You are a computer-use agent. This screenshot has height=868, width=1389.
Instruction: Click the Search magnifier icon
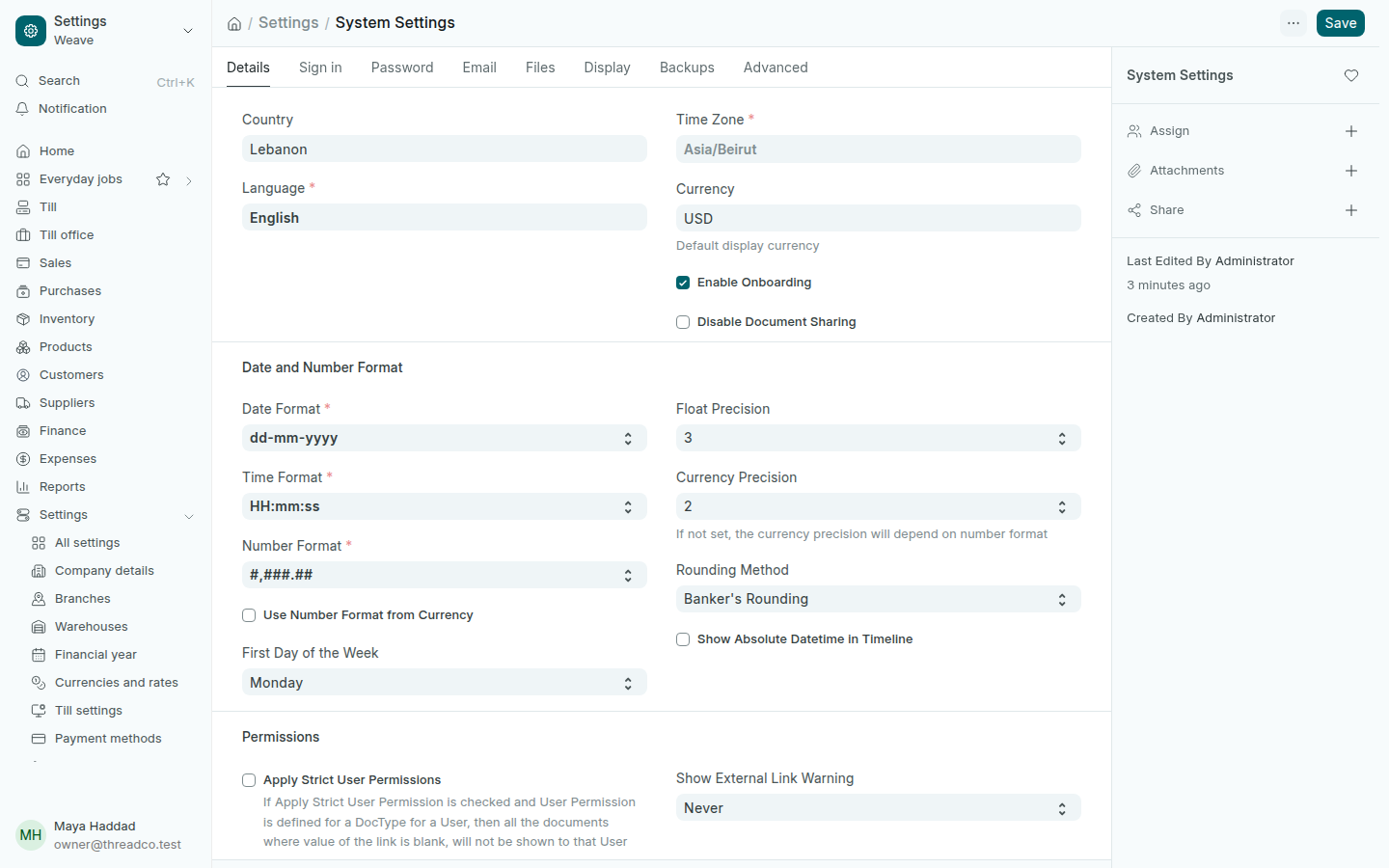(22, 81)
